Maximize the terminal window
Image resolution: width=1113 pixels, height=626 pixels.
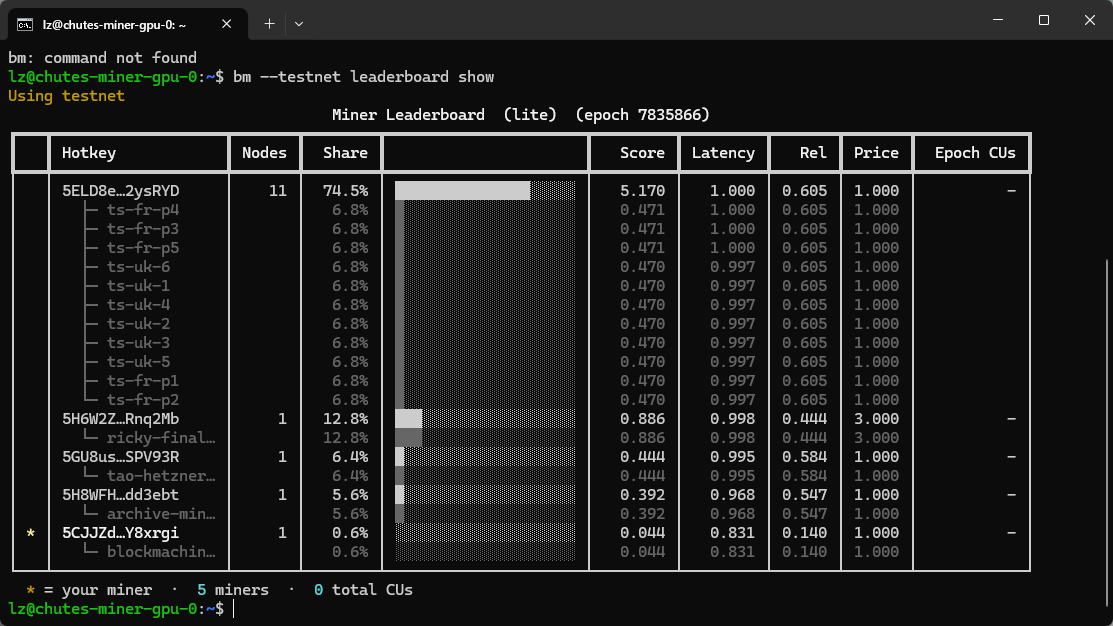pos(1043,20)
